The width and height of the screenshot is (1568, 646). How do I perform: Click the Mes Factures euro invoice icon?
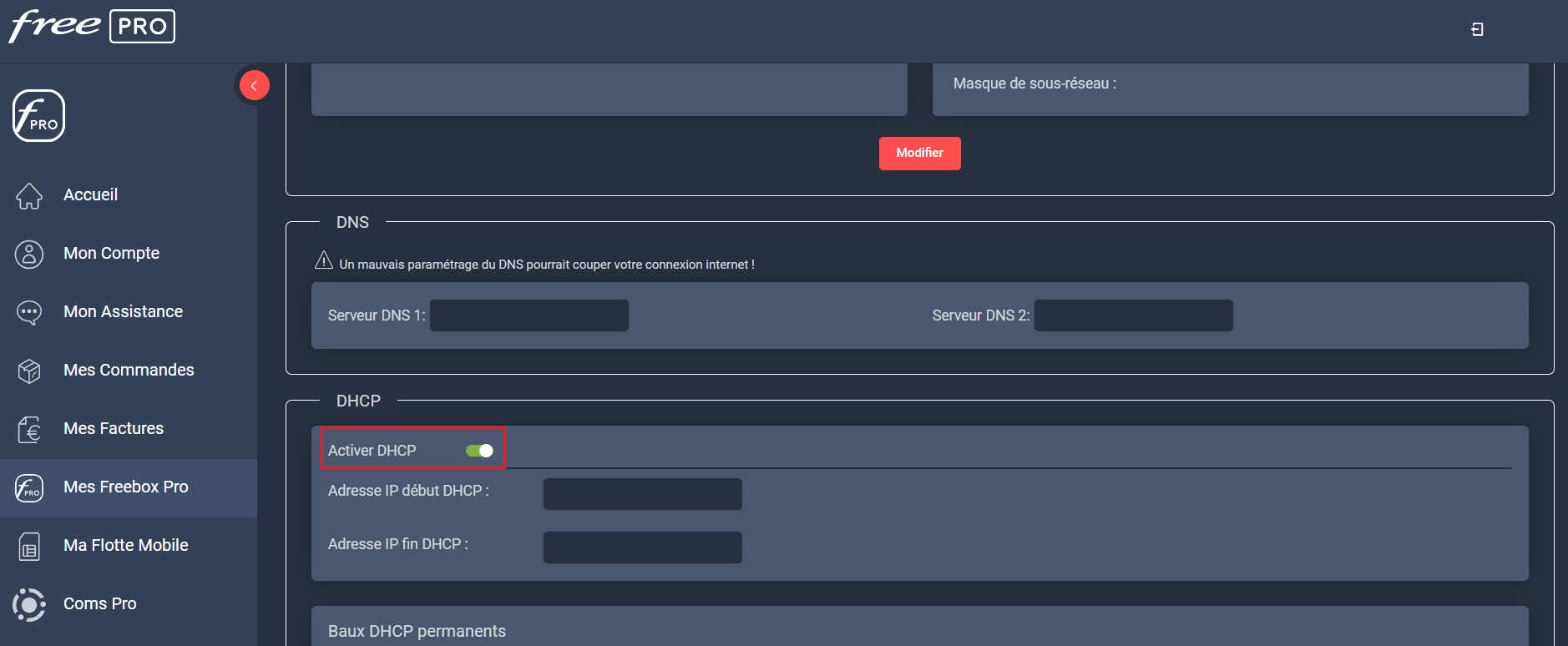[x=29, y=429]
